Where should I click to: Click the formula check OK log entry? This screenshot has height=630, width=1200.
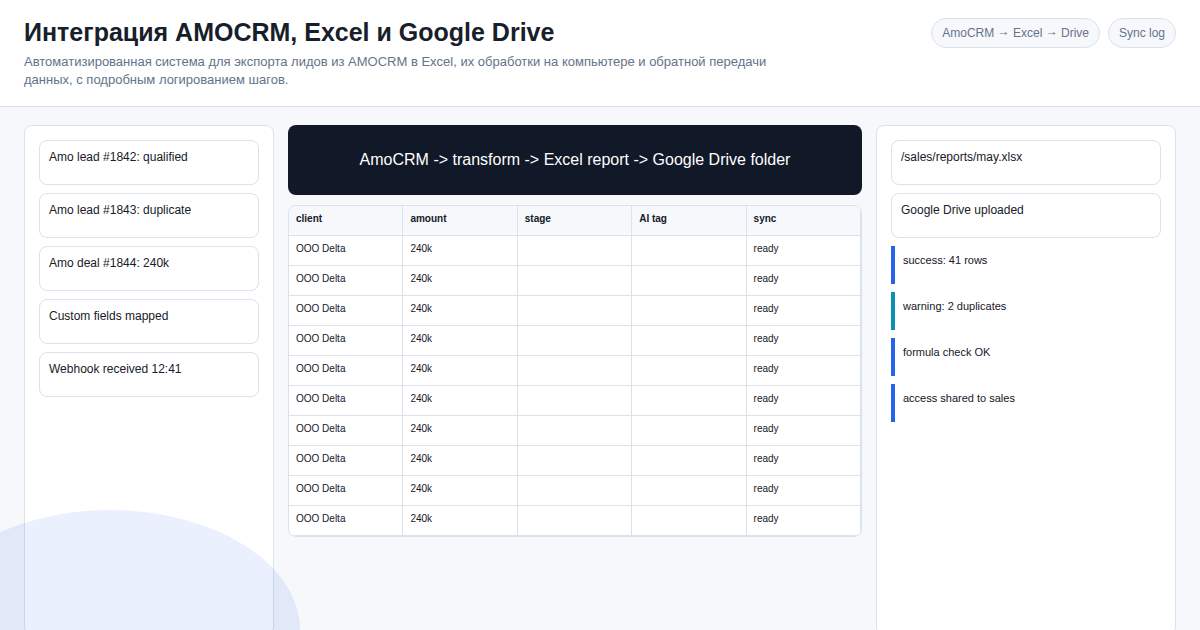(x=1026, y=357)
